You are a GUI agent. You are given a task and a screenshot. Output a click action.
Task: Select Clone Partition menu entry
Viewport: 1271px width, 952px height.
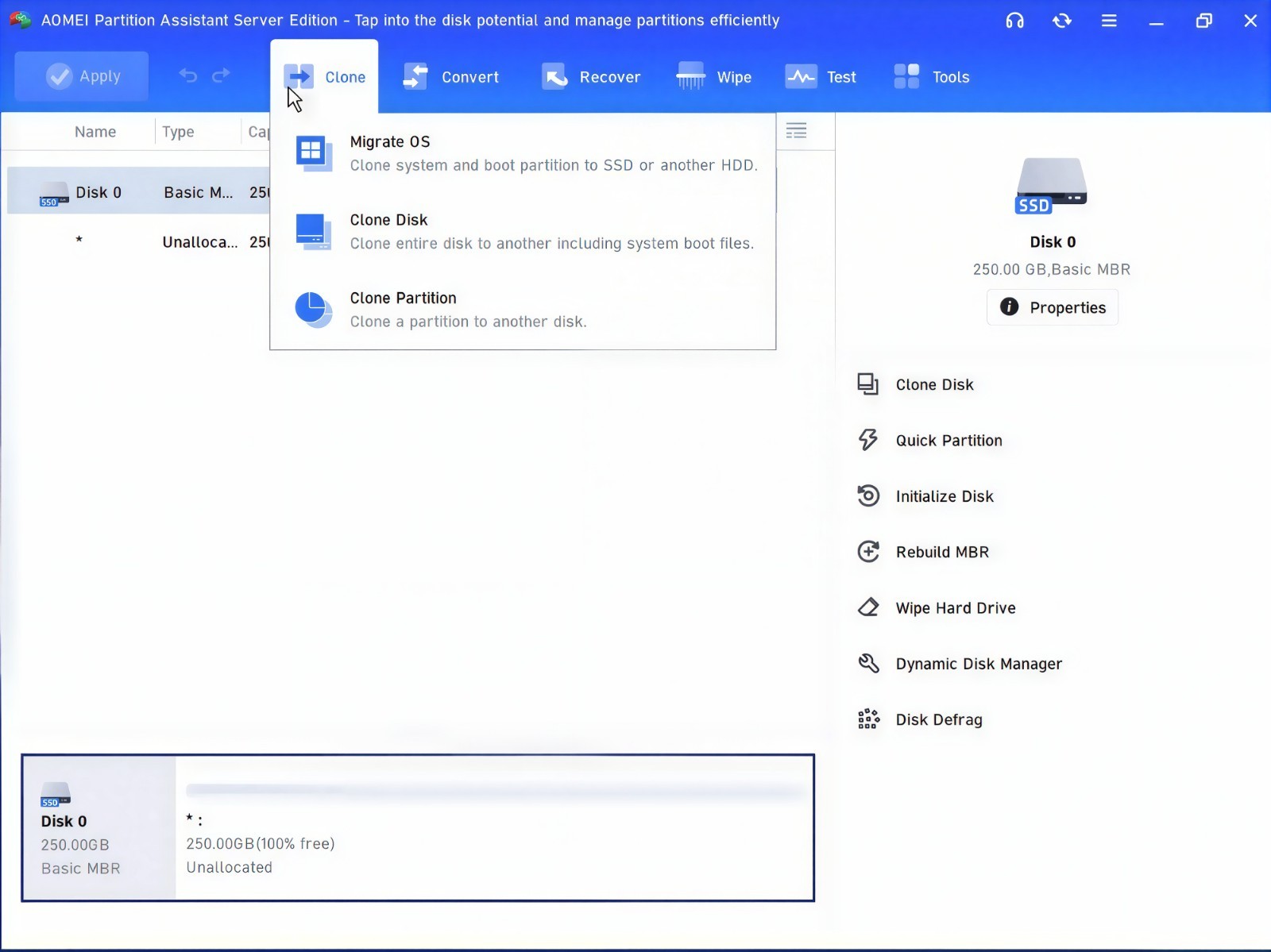coord(523,310)
